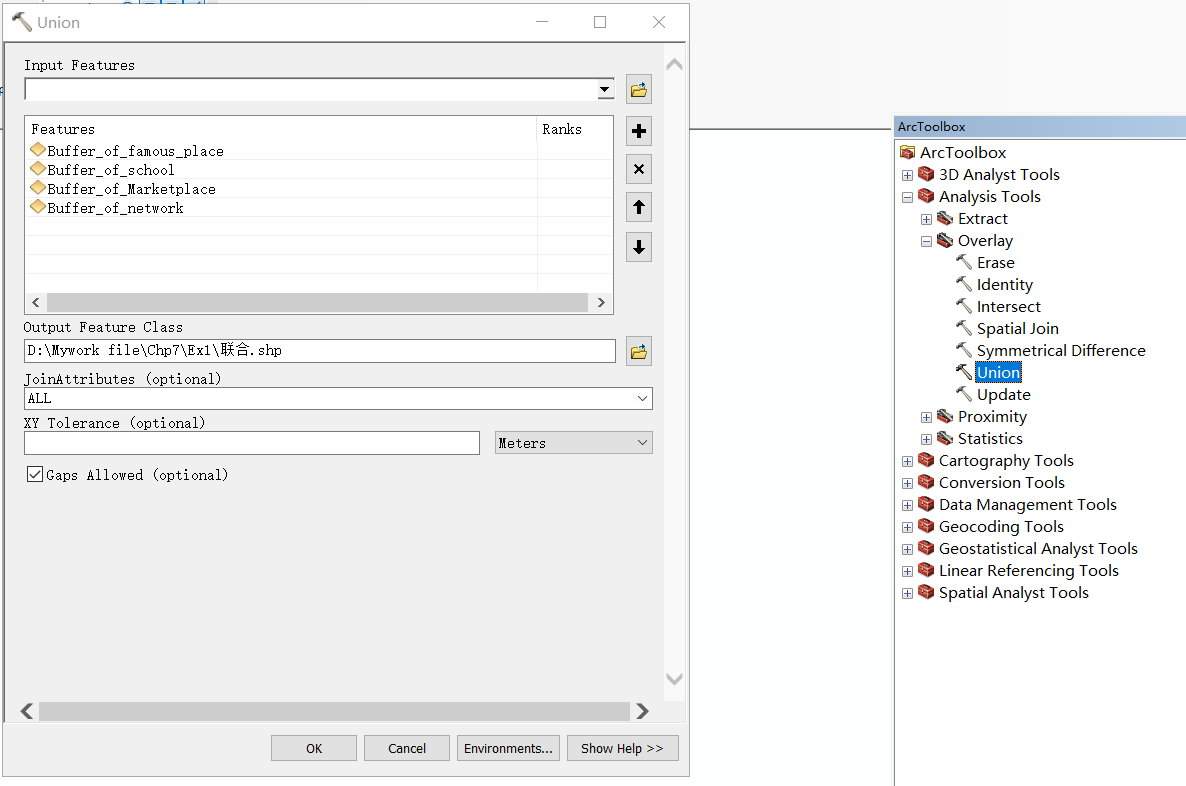1186x786 pixels.
Task: Select the Intersect tool hammer icon
Action: click(964, 306)
